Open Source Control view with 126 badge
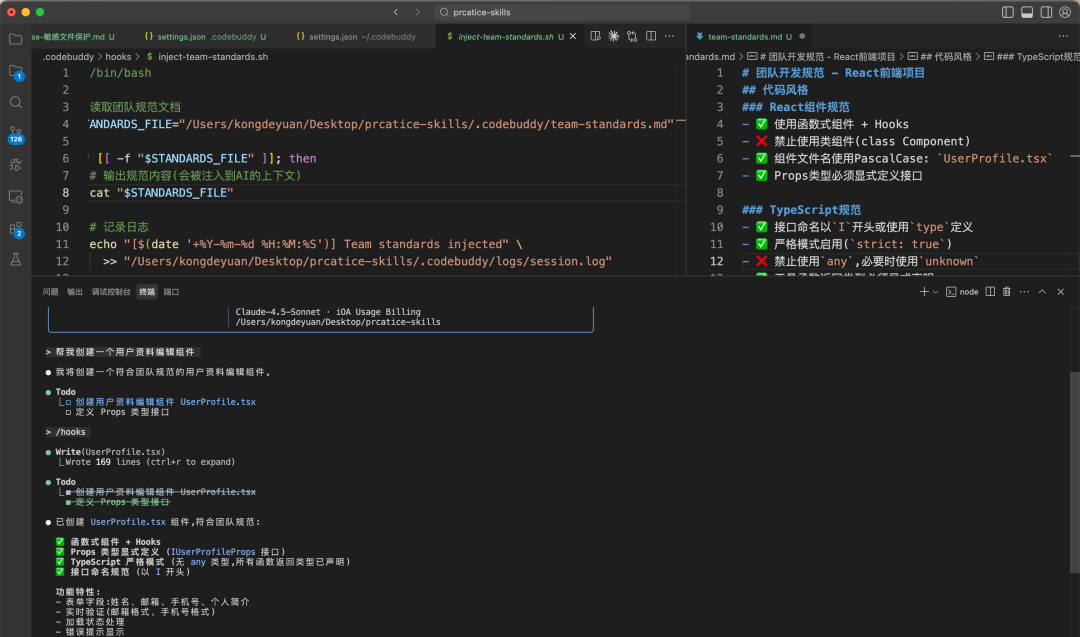The width and height of the screenshot is (1080, 637). click(15, 134)
